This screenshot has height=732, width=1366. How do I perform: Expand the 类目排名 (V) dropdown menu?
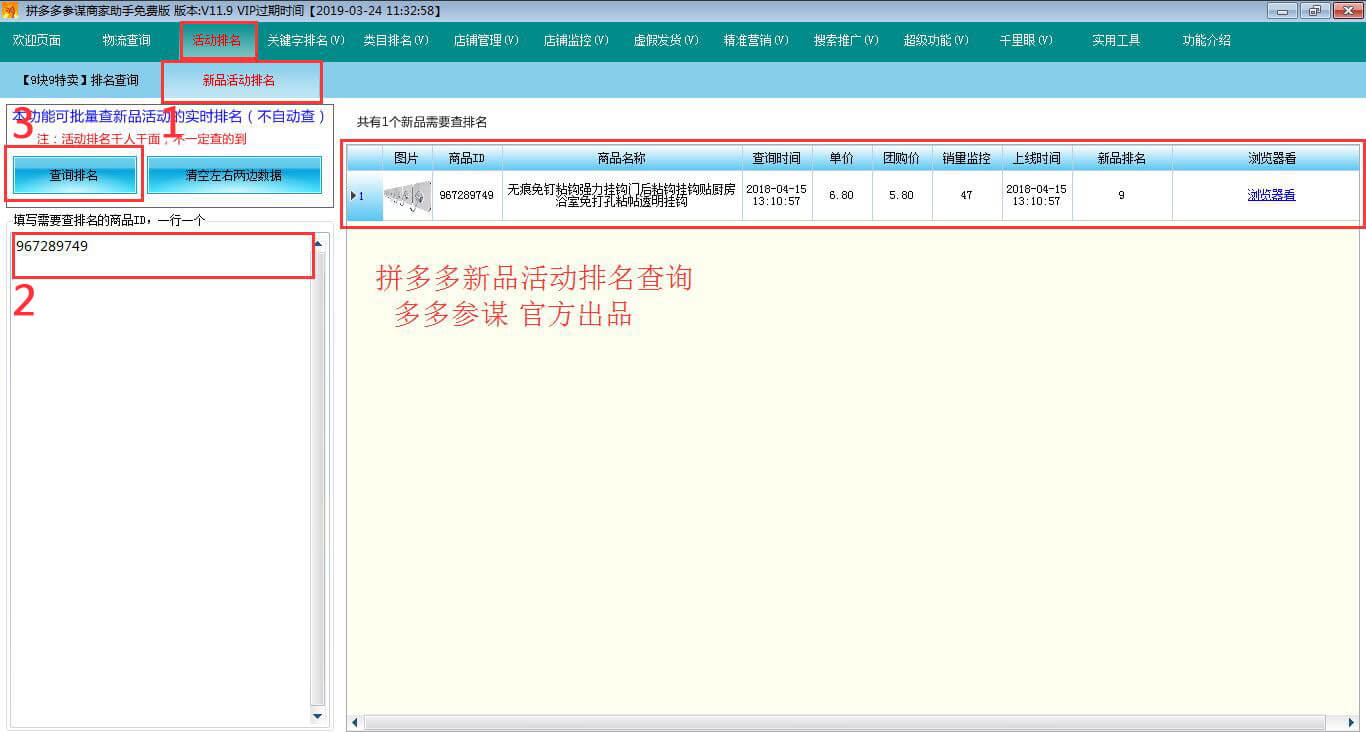(x=395, y=41)
